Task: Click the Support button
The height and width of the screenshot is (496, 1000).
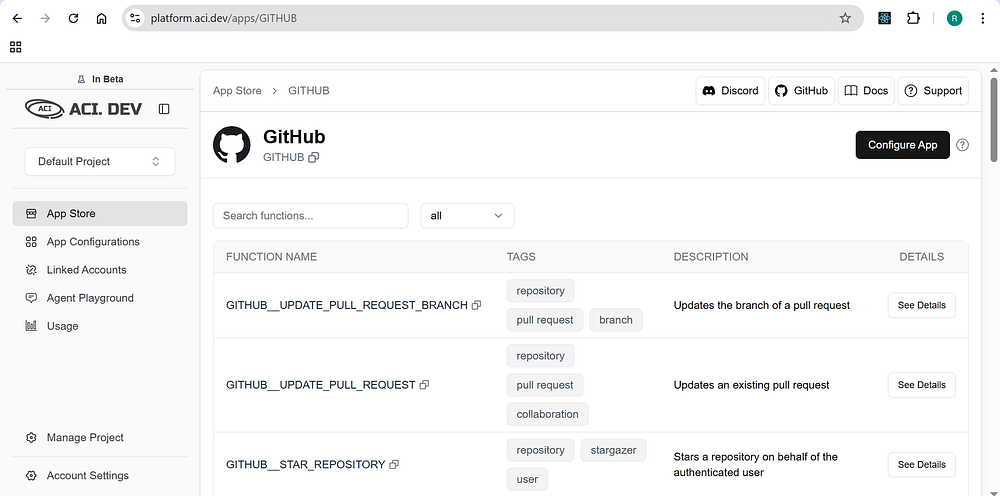Action: tap(934, 91)
